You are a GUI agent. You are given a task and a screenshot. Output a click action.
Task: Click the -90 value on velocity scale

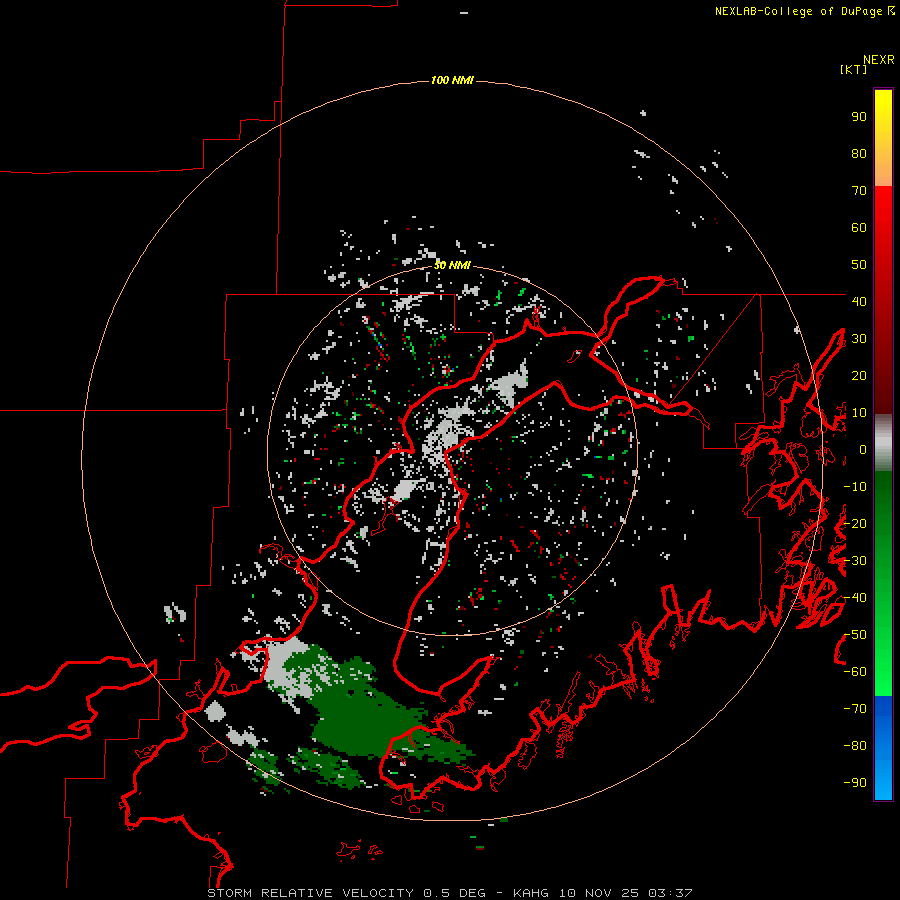coord(855,783)
